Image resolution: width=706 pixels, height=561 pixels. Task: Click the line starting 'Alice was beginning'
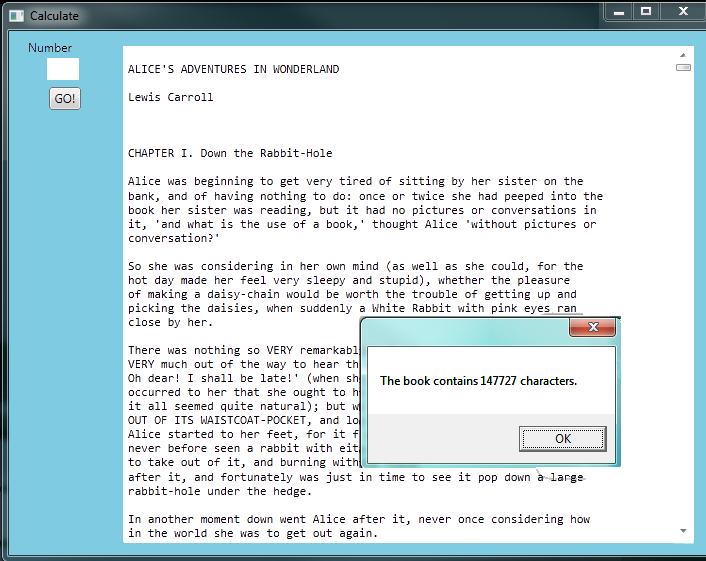tap(356, 181)
